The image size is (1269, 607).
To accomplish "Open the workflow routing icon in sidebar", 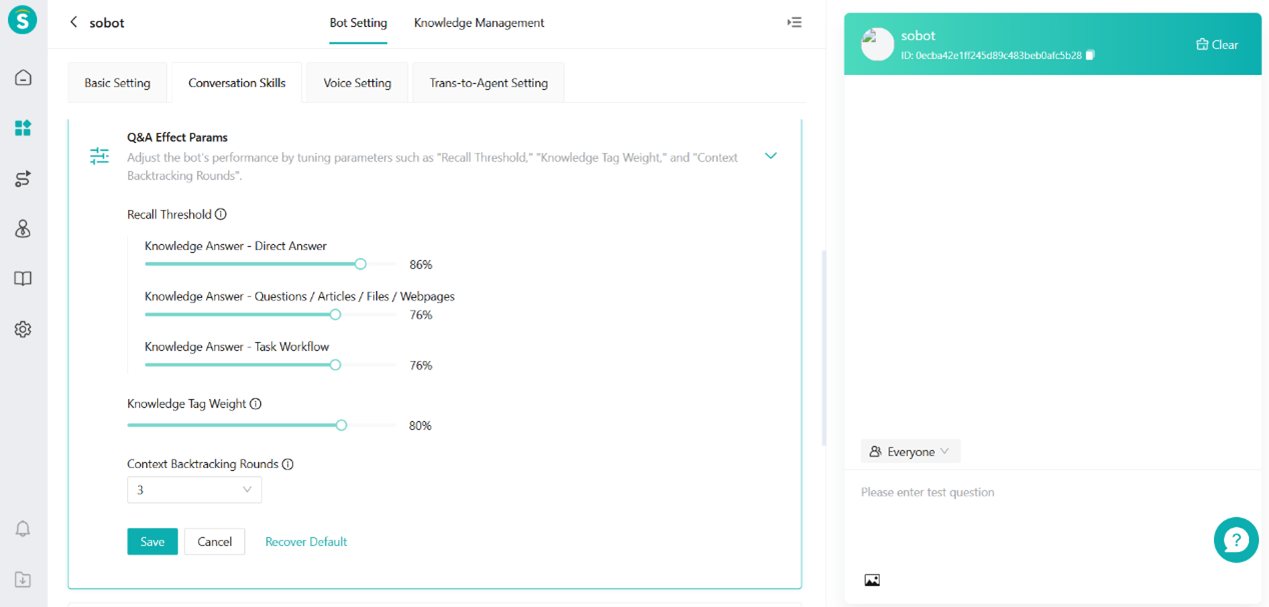I will pos(23,179).
